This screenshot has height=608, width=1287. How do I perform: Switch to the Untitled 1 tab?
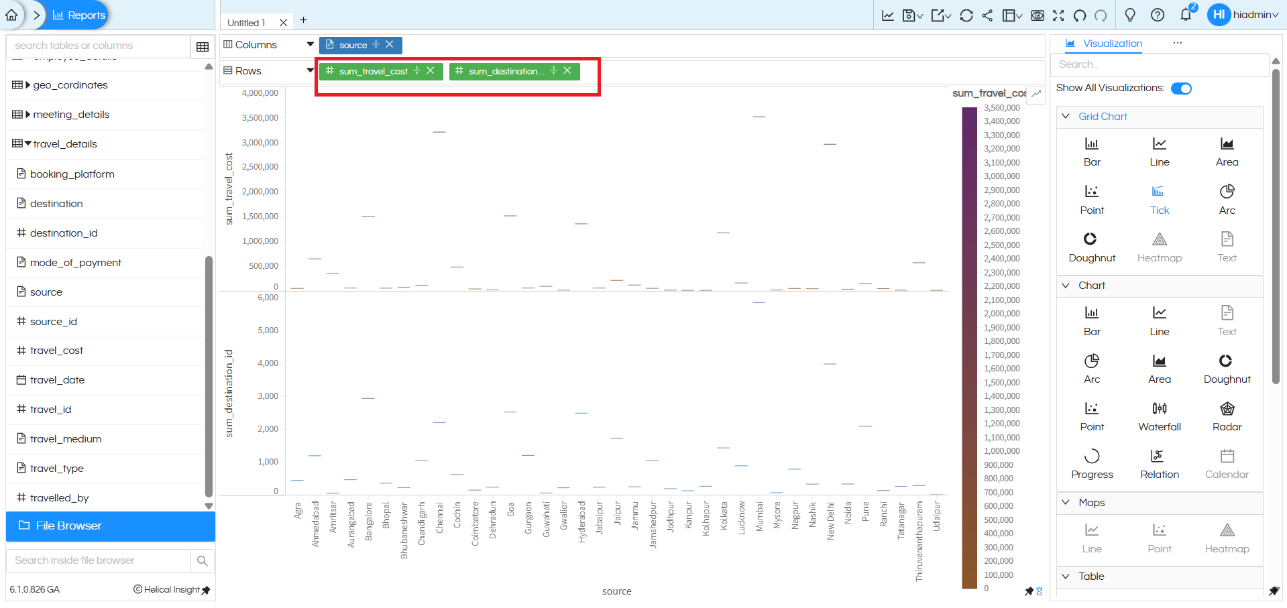pos(247,22)
